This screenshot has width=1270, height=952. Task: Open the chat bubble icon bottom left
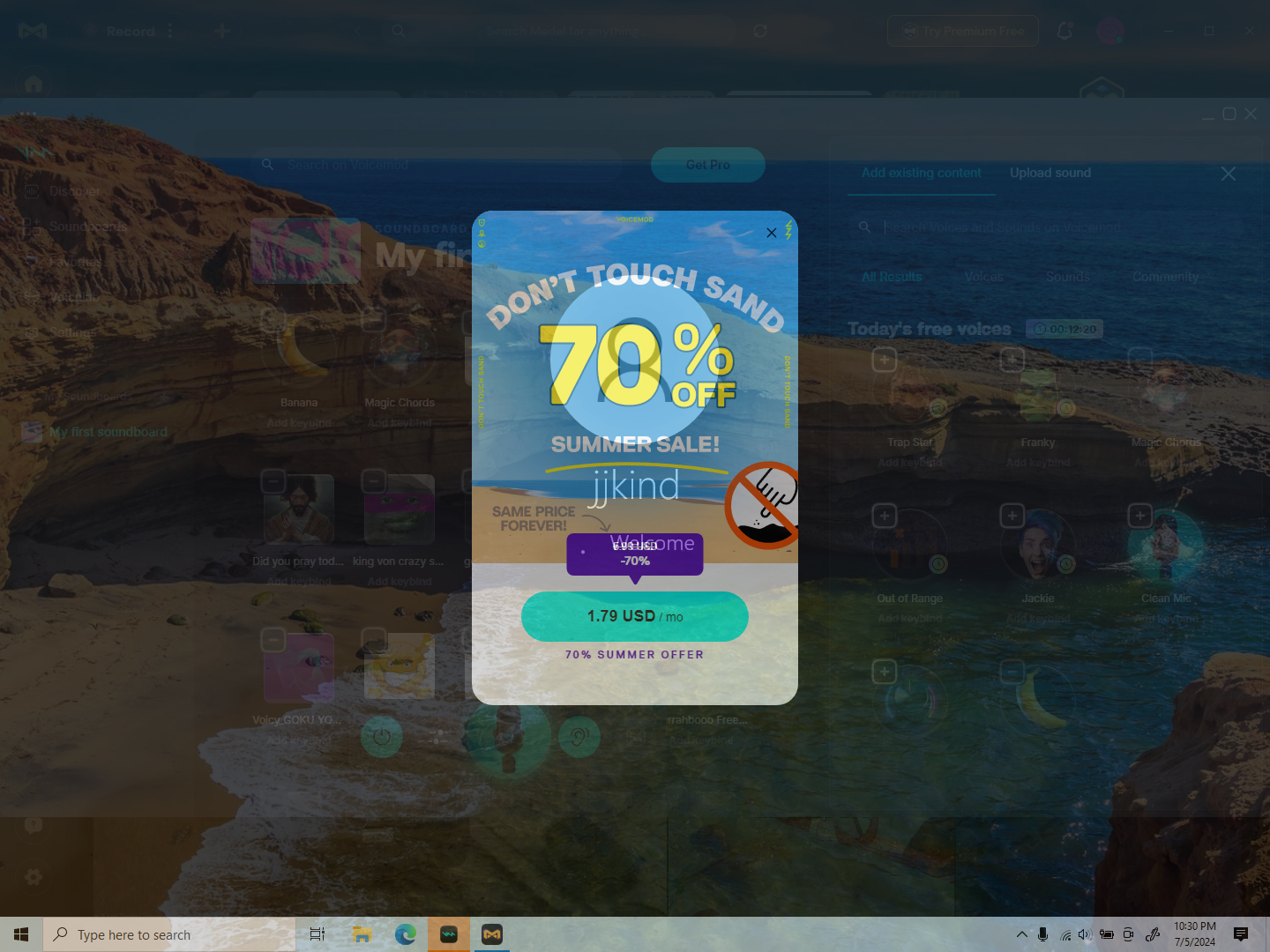pos(34,825)
